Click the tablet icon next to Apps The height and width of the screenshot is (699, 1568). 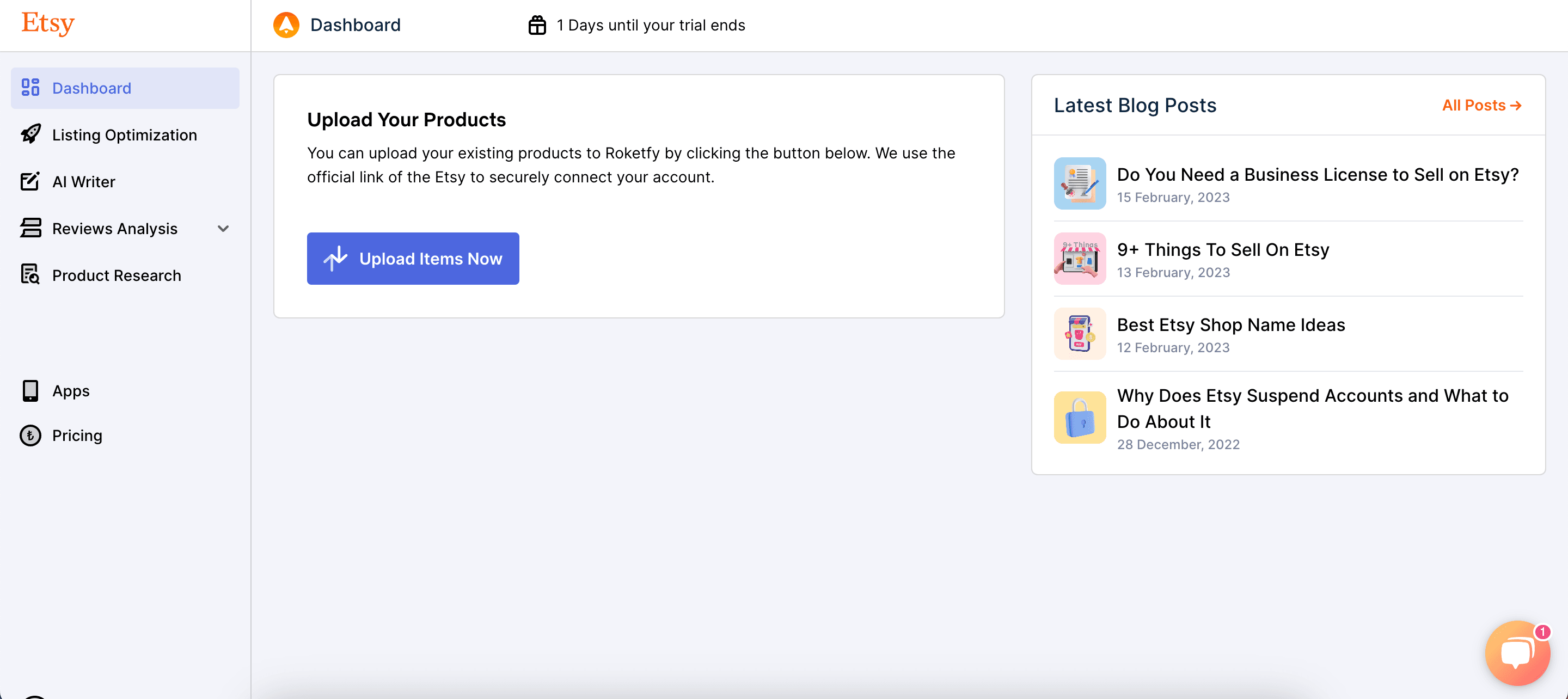click(30, 391)
